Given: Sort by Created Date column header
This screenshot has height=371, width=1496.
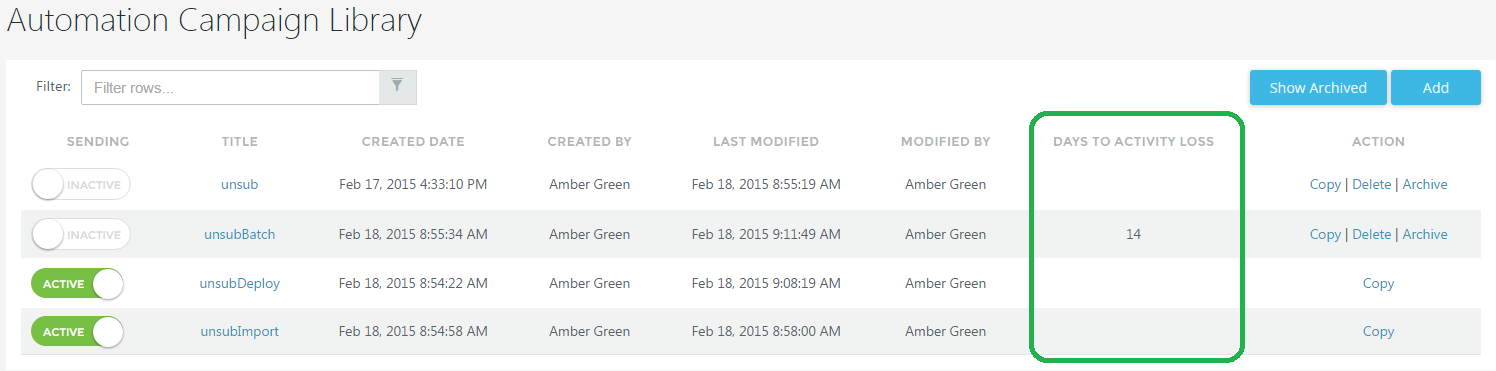Looking at the screenshot, I should tap(413, 142).
